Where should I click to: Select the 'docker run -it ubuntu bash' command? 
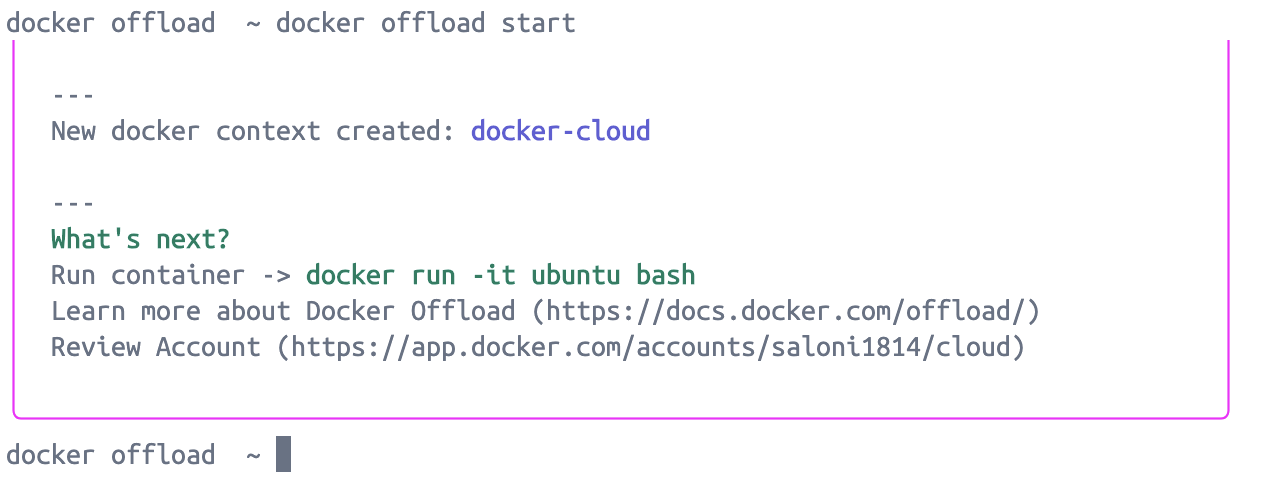(501, 275)
